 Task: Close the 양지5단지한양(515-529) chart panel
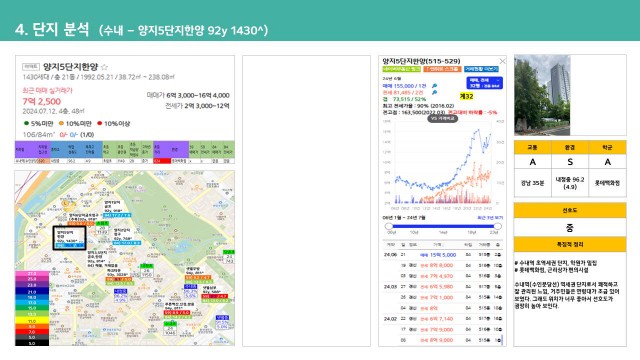click(502, 61)
